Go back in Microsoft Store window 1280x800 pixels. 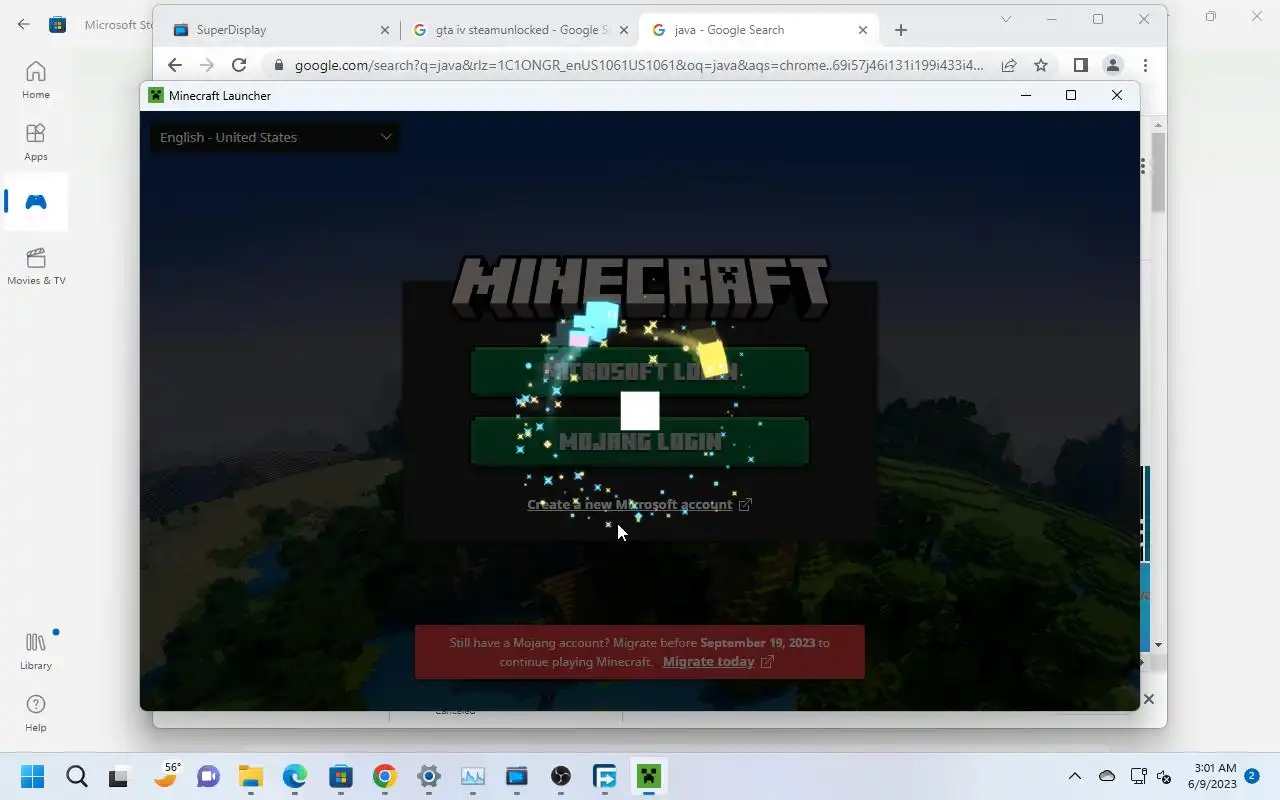23,24
